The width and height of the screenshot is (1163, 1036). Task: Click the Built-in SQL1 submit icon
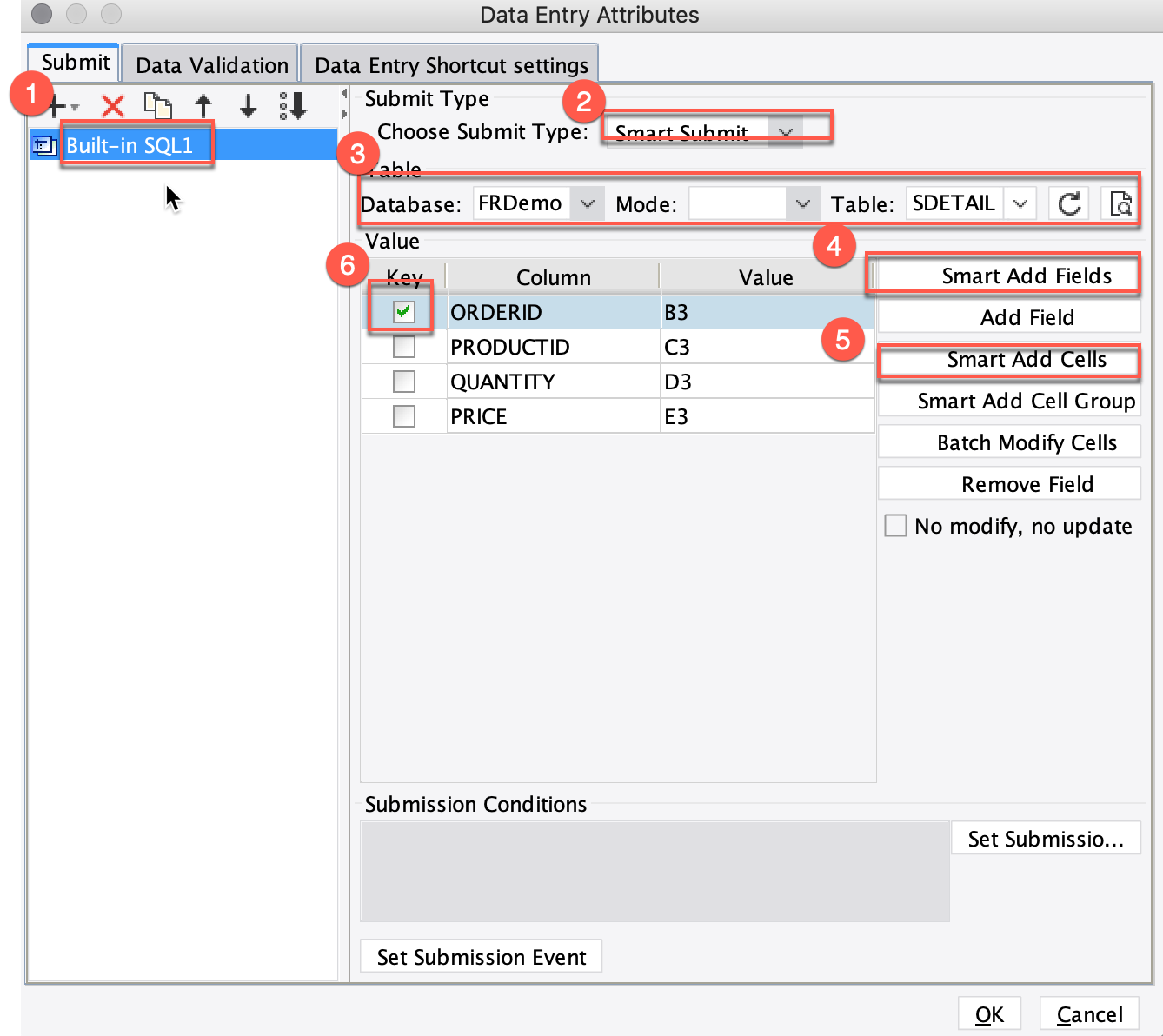[x=44, y=145]
